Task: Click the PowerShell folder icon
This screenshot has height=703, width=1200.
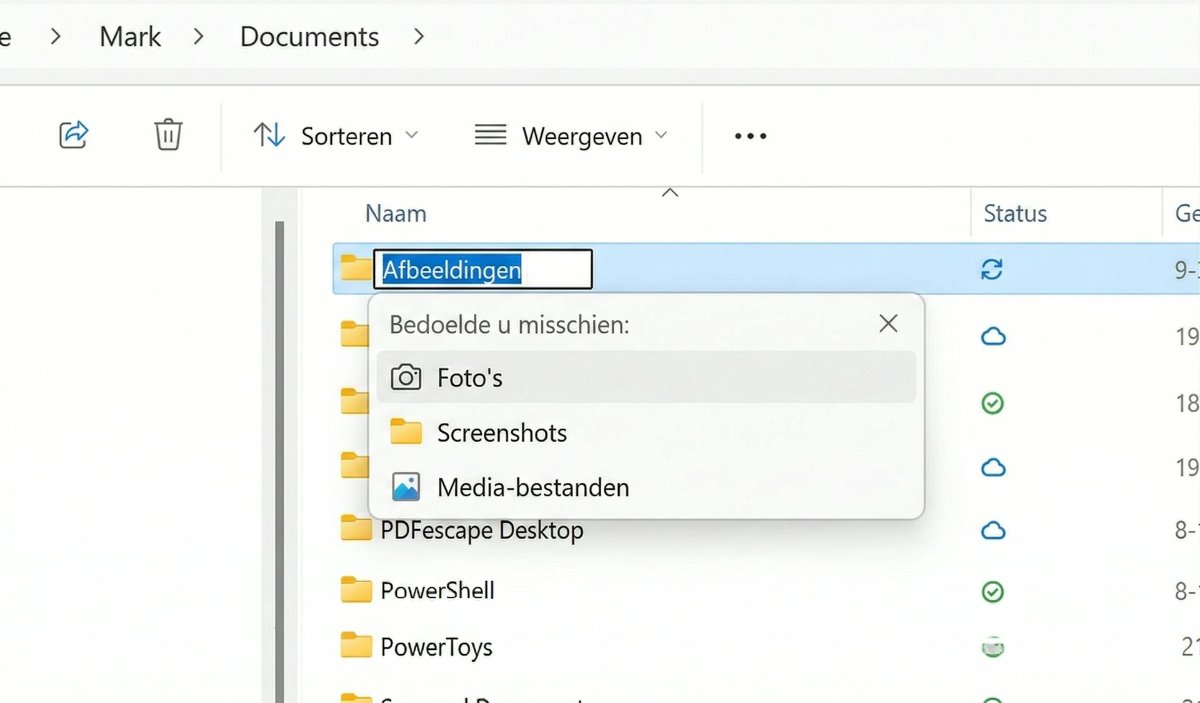Action: coord(356,590)
